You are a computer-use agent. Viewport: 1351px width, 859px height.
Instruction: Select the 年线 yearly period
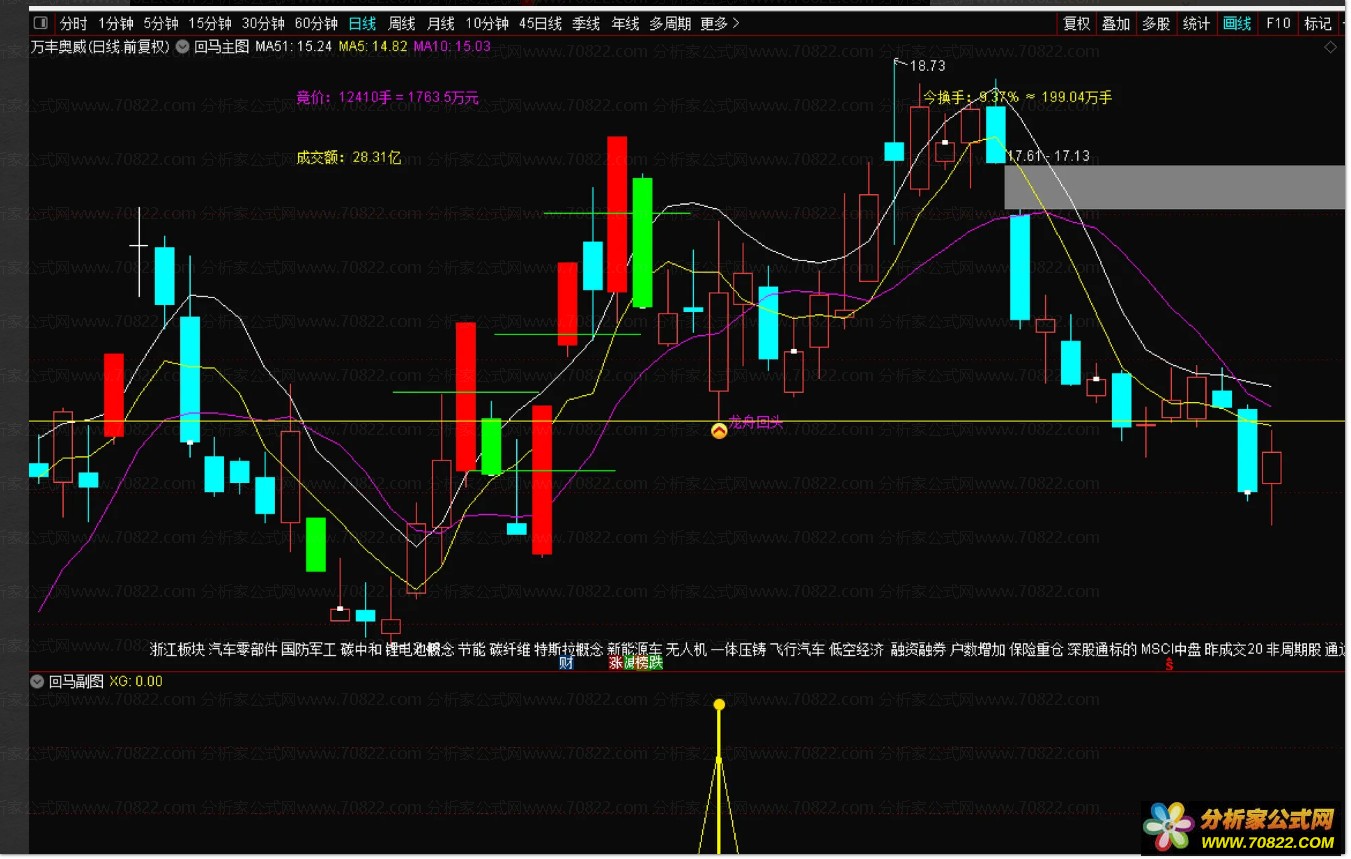click(x=625, y=23)
